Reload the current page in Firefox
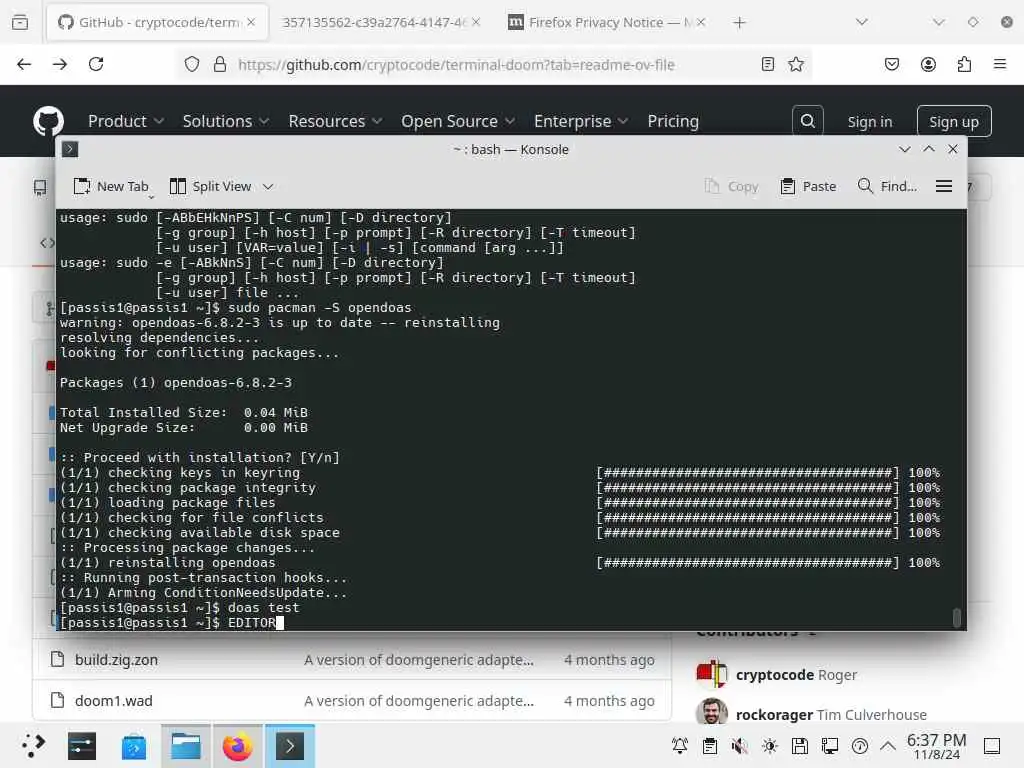1024x768 pixels. click(96, 64)
